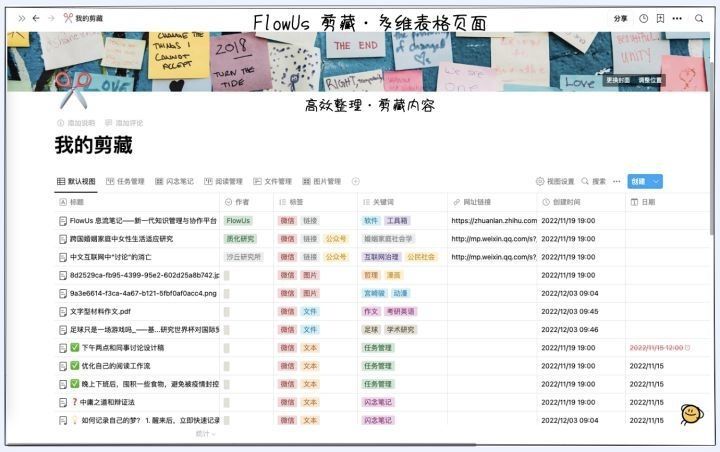Click the 考研英语 keyword tag
The image size is (720, 452).
(x=400, y=311)
